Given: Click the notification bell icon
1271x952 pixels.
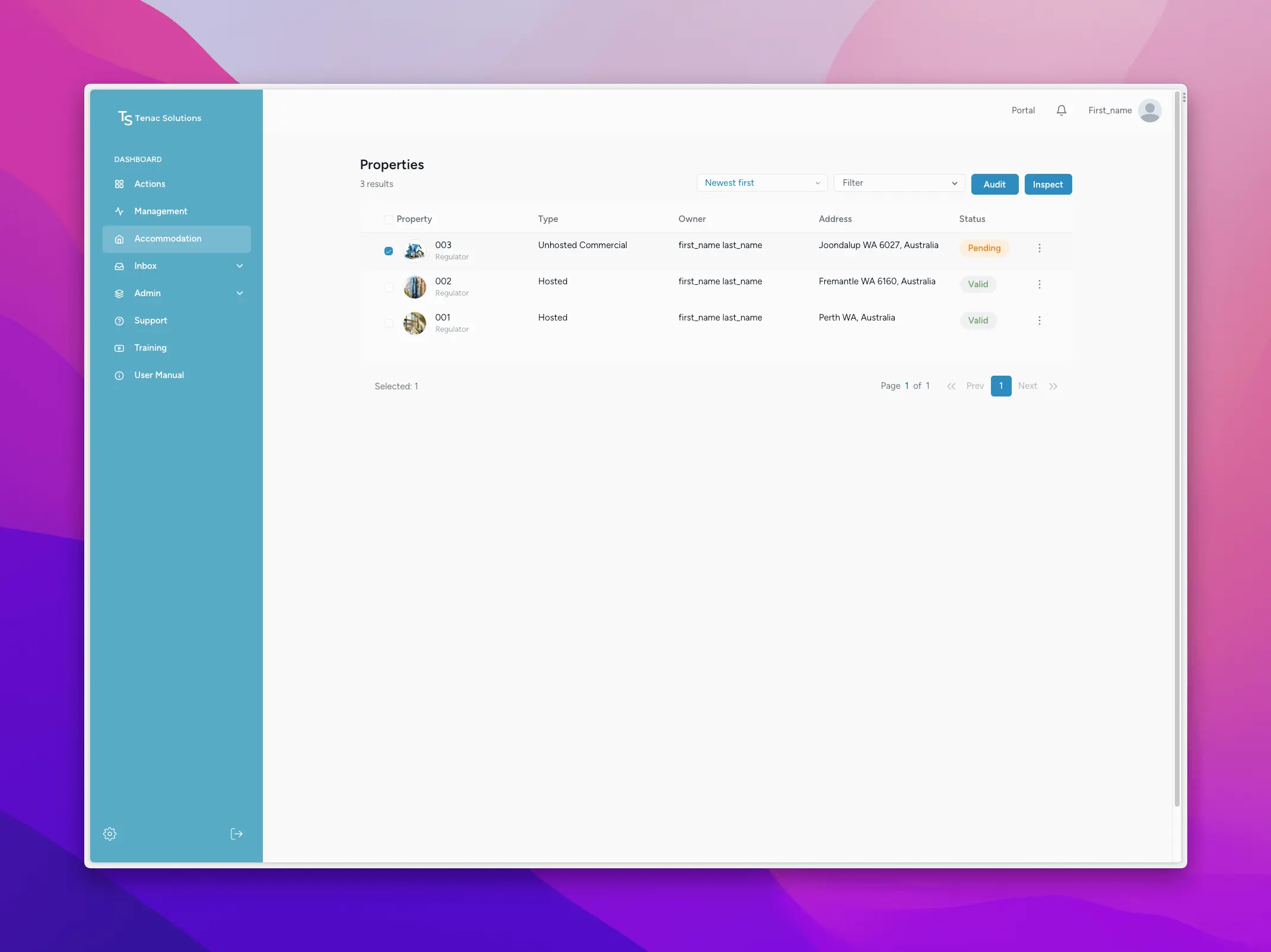Looking at the screenshot, I should [1062, 110].
